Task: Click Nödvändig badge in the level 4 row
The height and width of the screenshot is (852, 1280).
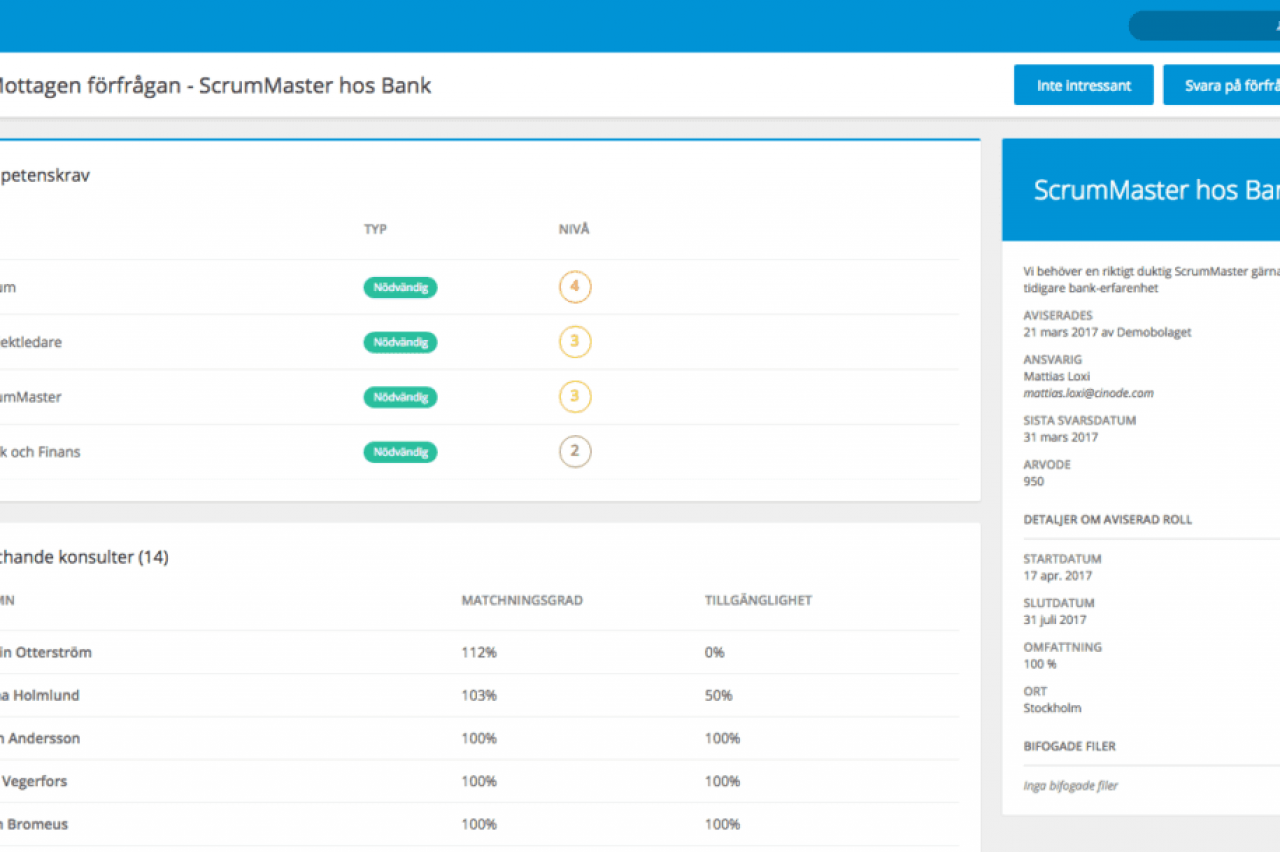Action: [400, 288]
